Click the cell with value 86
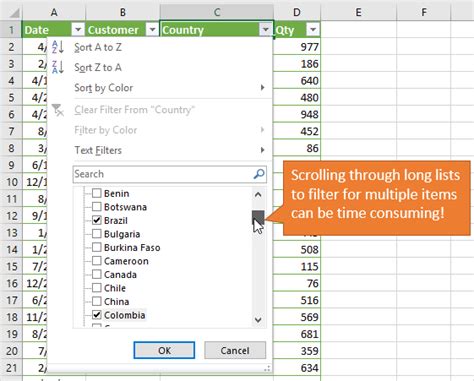 point(297,148)
